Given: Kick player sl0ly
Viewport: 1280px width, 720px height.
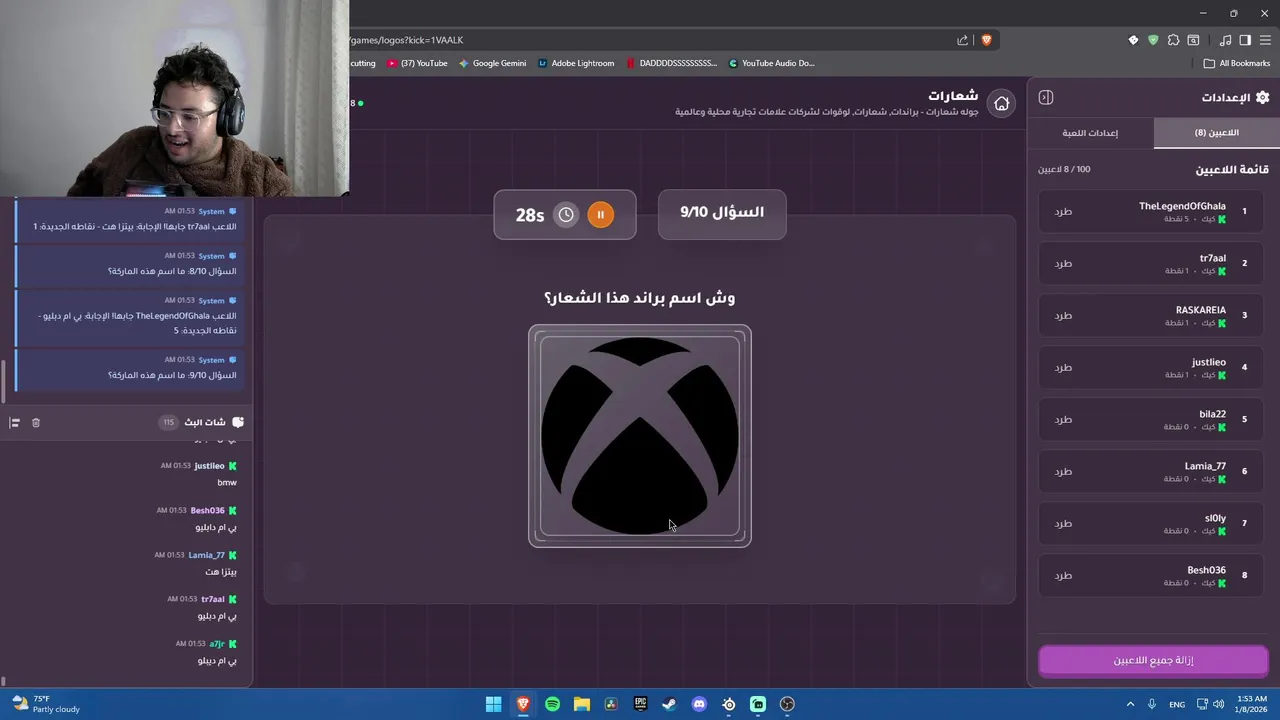Looking at the screenshot, I should tap(1063, 523).
